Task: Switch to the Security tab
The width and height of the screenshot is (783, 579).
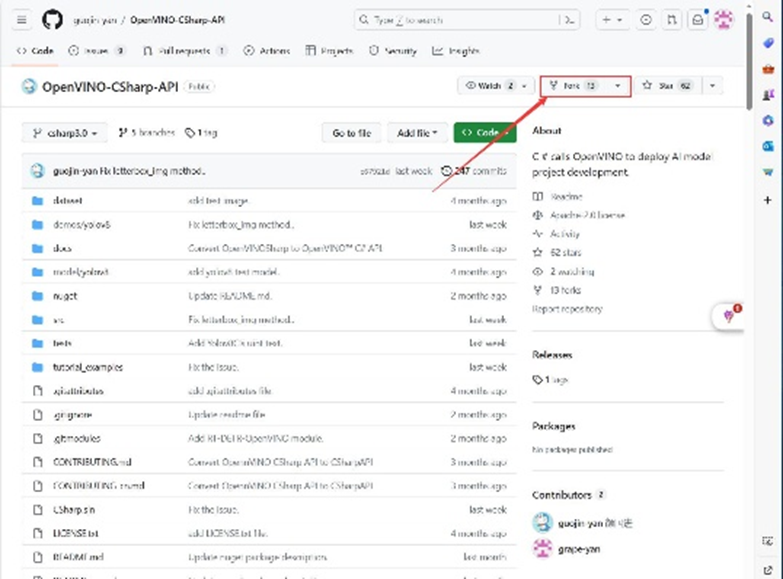Action: click(392, 50)
